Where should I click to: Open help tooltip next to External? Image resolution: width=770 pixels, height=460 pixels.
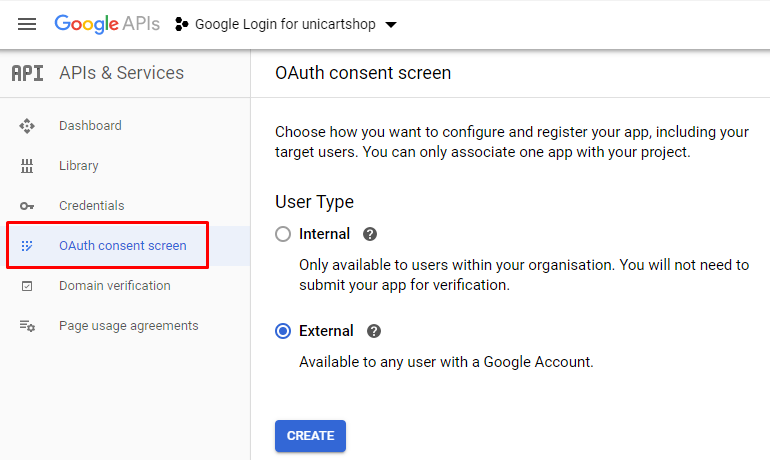[374, 331]
